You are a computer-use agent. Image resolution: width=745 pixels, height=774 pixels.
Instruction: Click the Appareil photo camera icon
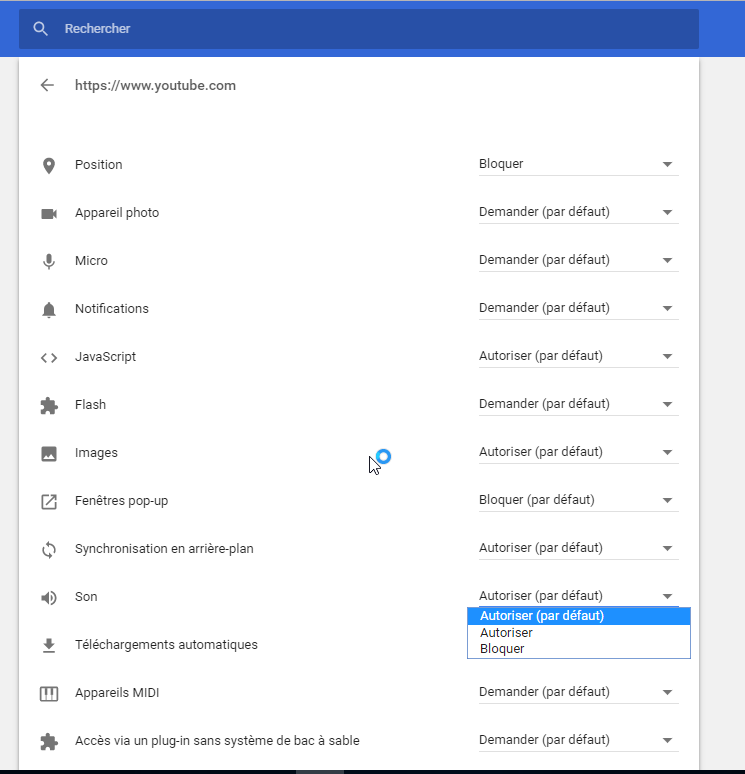[x=48, y=213]
